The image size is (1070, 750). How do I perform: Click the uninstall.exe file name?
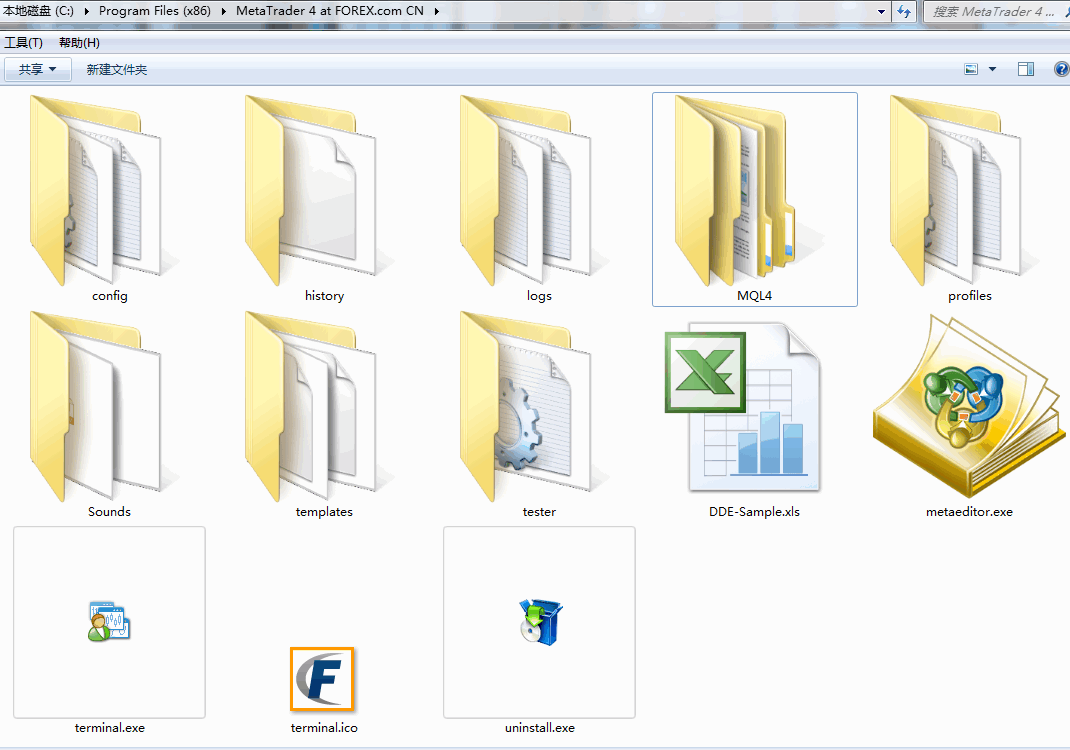[x=540, y=728]
